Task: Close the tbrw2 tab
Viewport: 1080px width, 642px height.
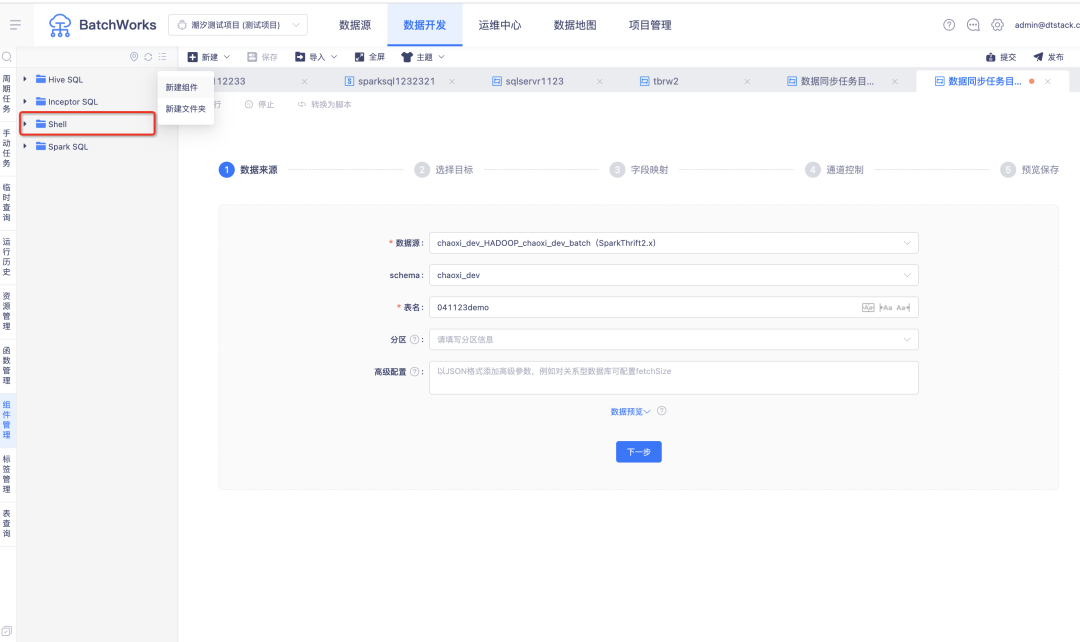Action: point(747,81)
